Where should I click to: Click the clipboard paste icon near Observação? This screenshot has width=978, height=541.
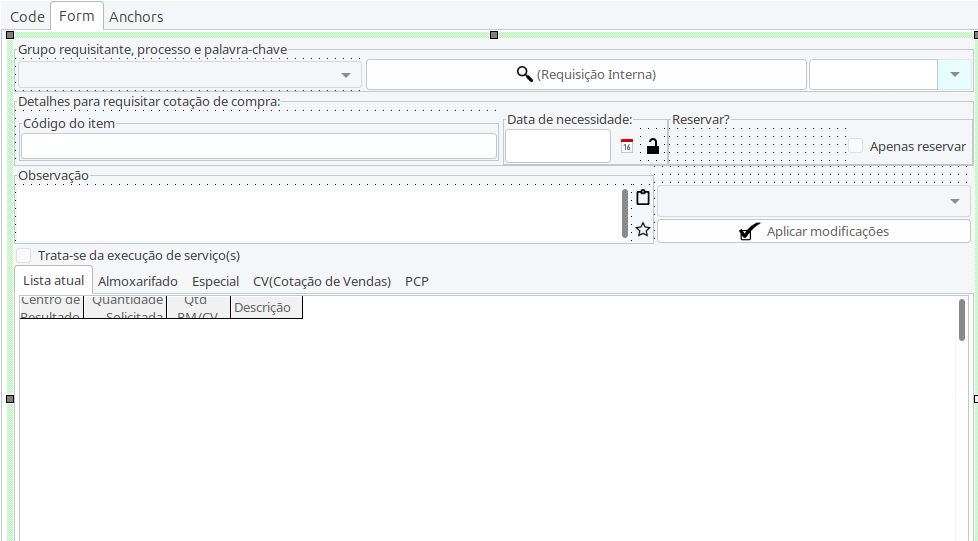[x=643, y=198]
